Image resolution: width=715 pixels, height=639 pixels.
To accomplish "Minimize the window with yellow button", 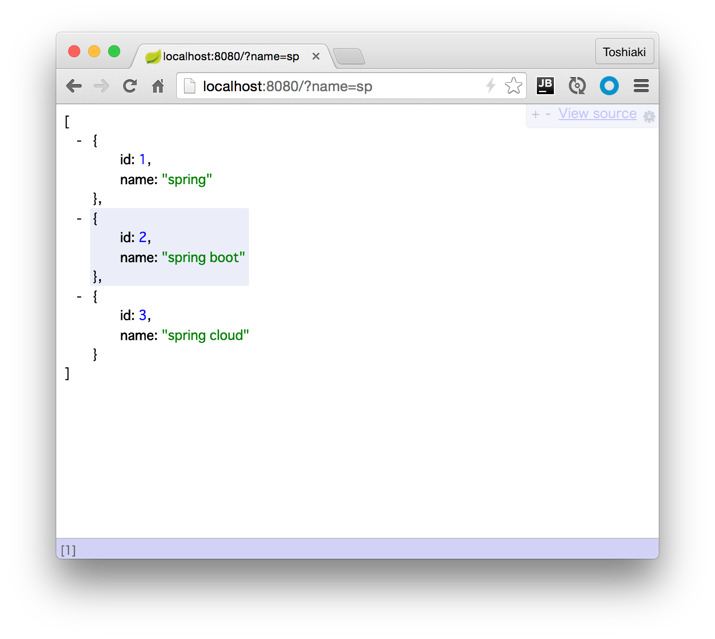I will point(94,51).
